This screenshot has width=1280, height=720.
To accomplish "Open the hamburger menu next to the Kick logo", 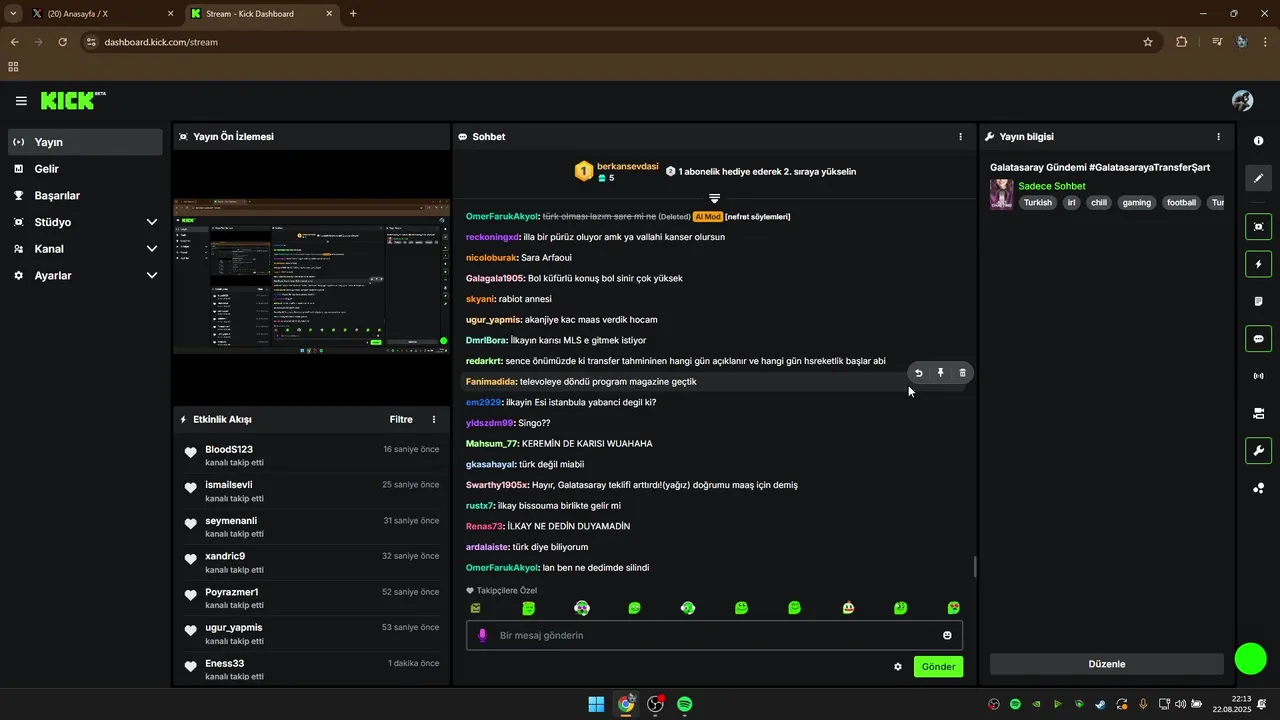I will [x=21, y=101].
